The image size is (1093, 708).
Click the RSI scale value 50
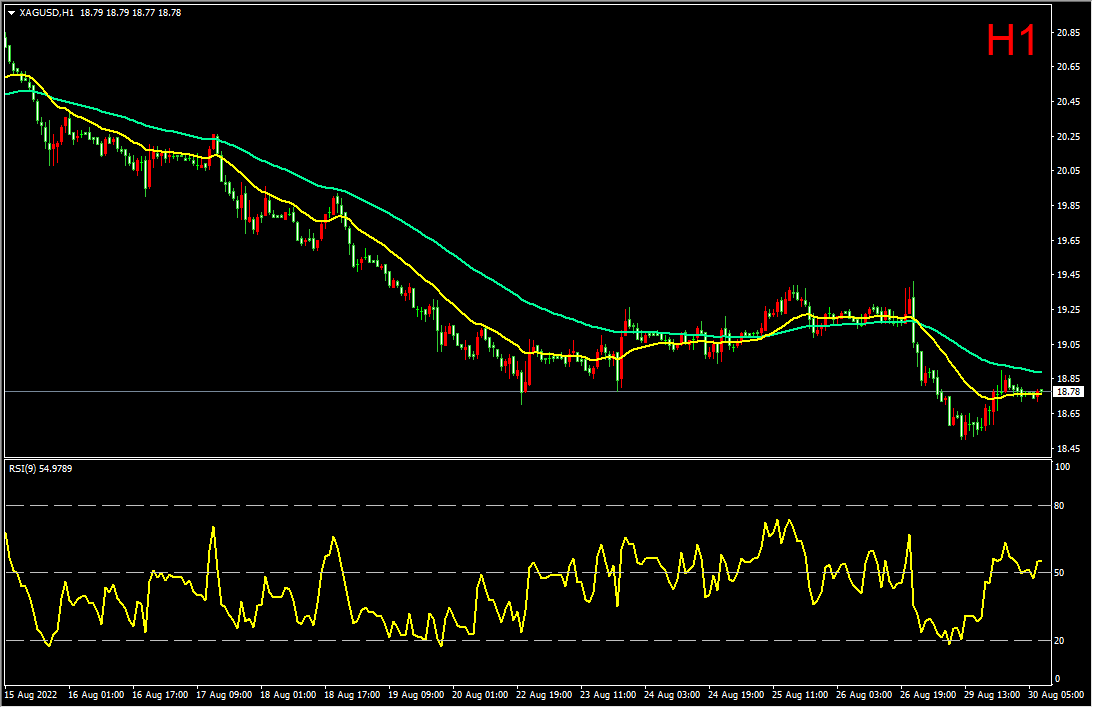point(1060,573)
